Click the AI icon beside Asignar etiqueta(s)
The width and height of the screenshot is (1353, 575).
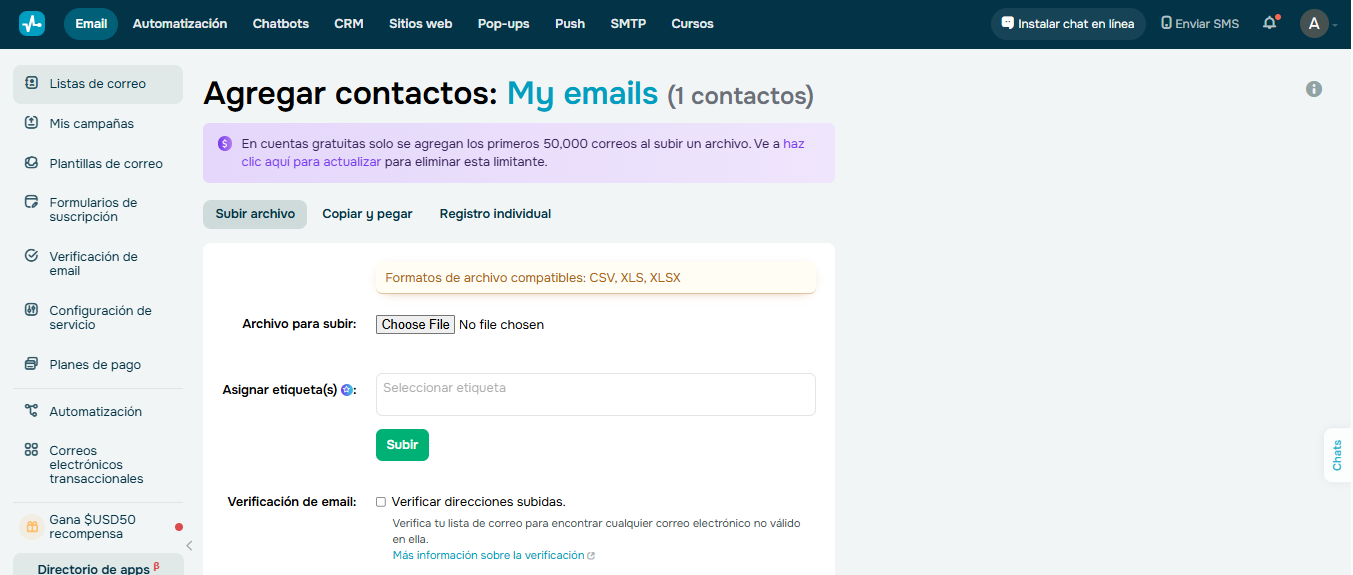(347, 390)
